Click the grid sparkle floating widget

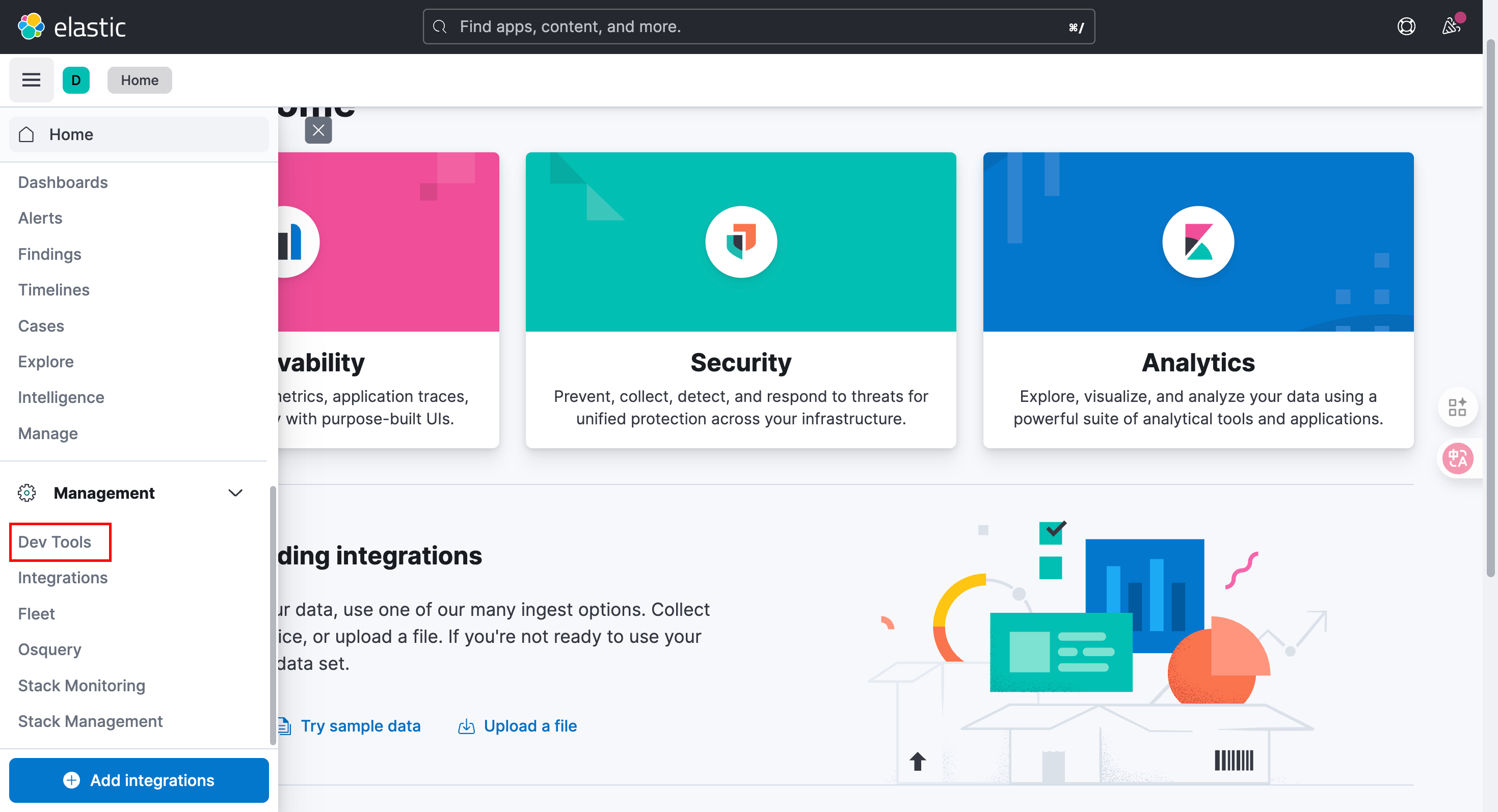[x=1457, y=407]
